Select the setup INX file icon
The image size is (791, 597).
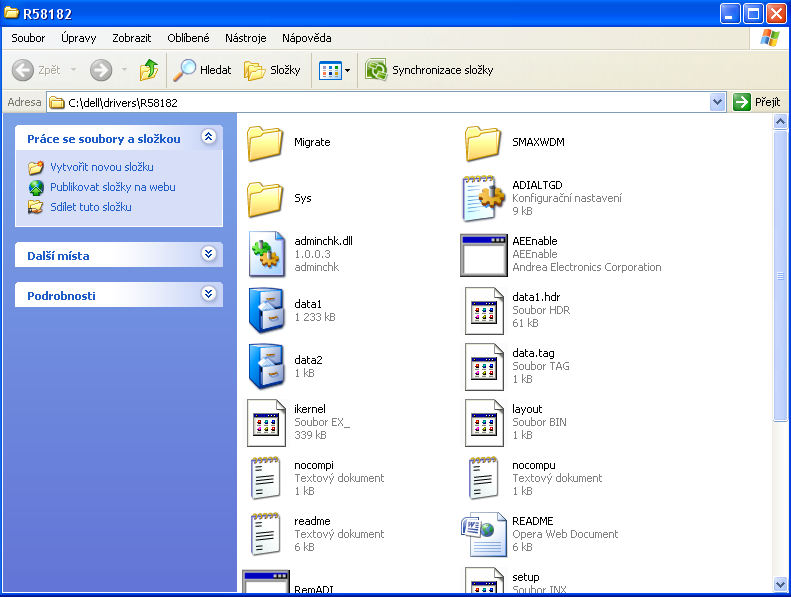[484, 580]
